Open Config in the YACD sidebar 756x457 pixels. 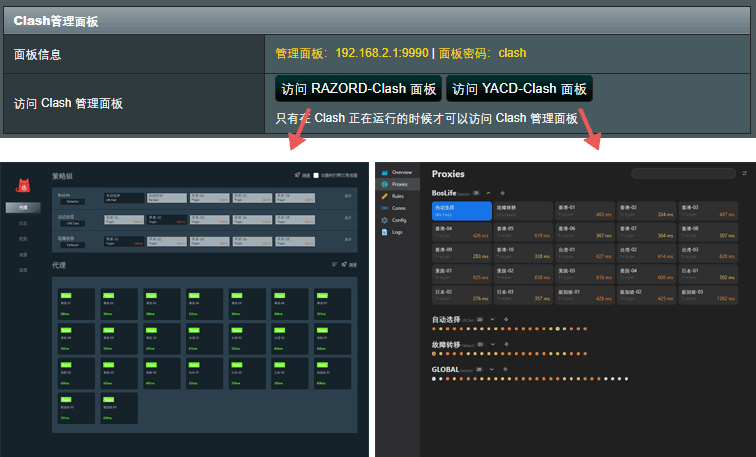click(x=398, y=220)
